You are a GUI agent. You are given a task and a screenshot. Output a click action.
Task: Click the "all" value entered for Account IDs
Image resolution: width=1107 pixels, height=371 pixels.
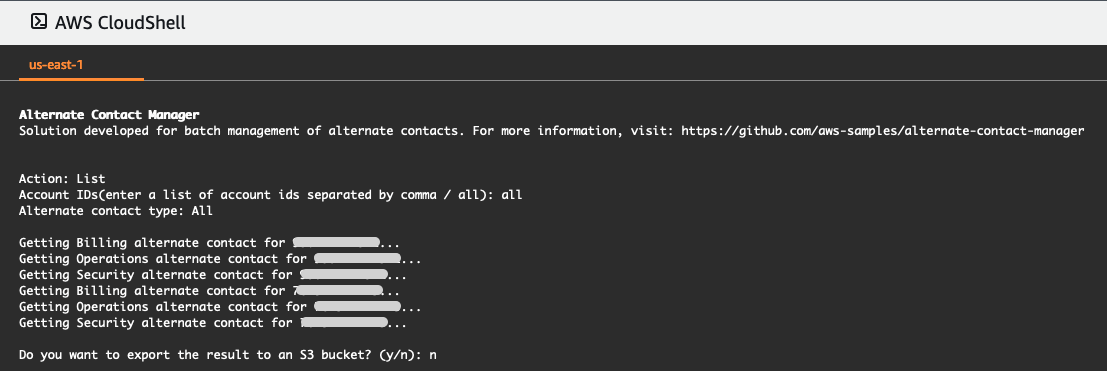[x=512, y=195]
